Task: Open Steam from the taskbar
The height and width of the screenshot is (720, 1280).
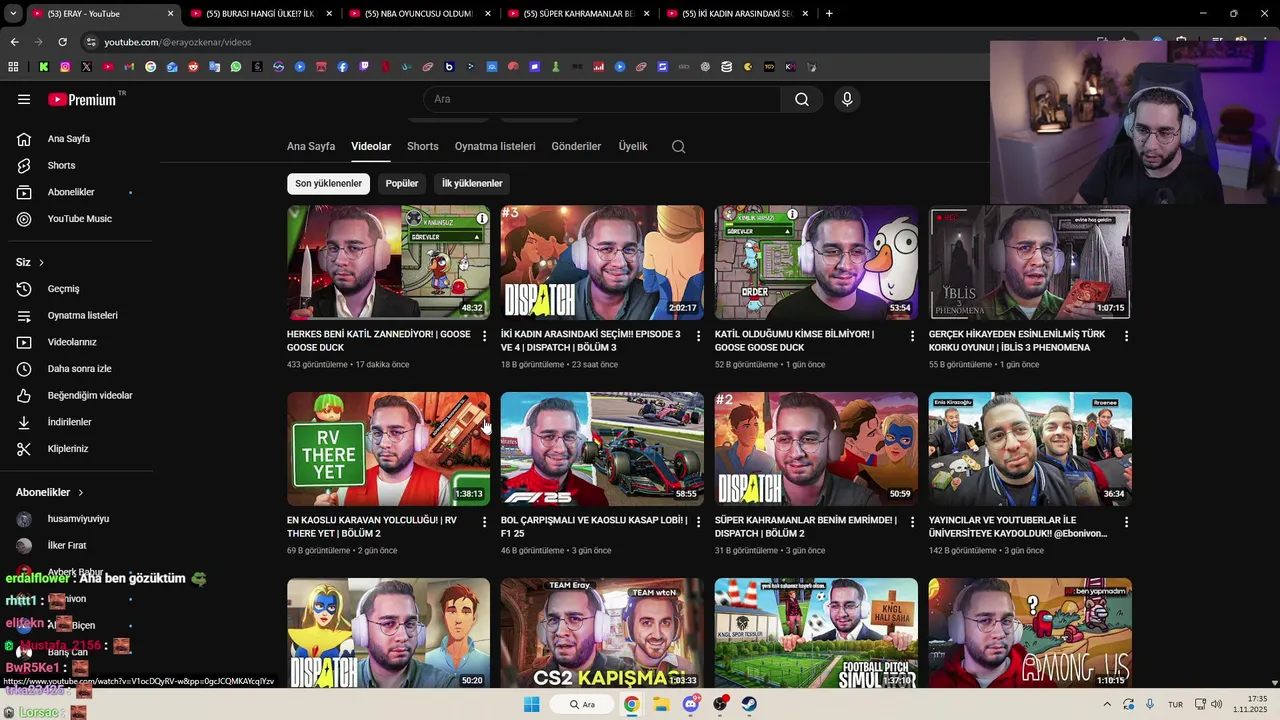Action: pos(749,704)
